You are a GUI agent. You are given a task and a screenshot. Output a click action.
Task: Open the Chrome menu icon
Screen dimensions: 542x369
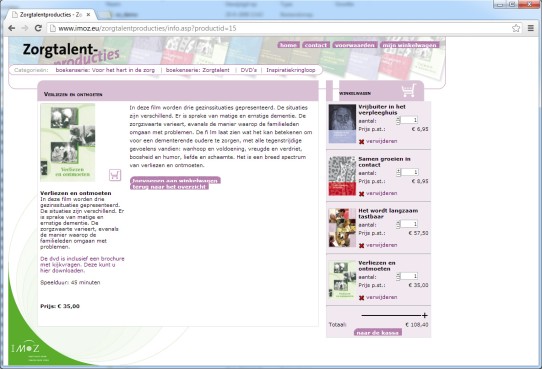[x=531, y=28]
